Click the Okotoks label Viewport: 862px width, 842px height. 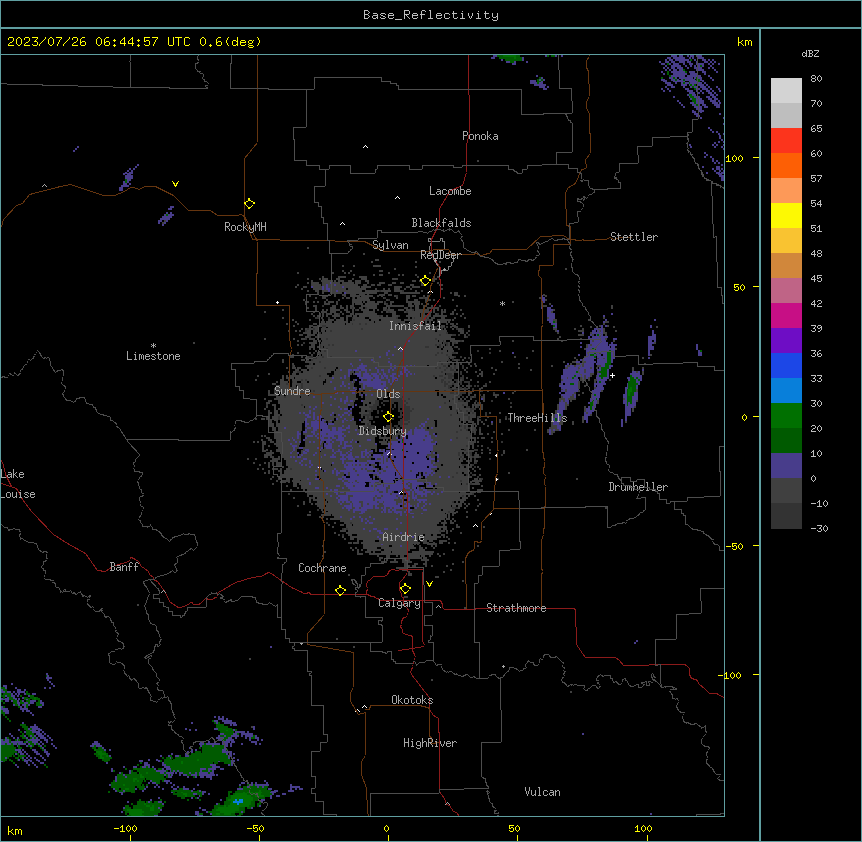pos(412,700)
